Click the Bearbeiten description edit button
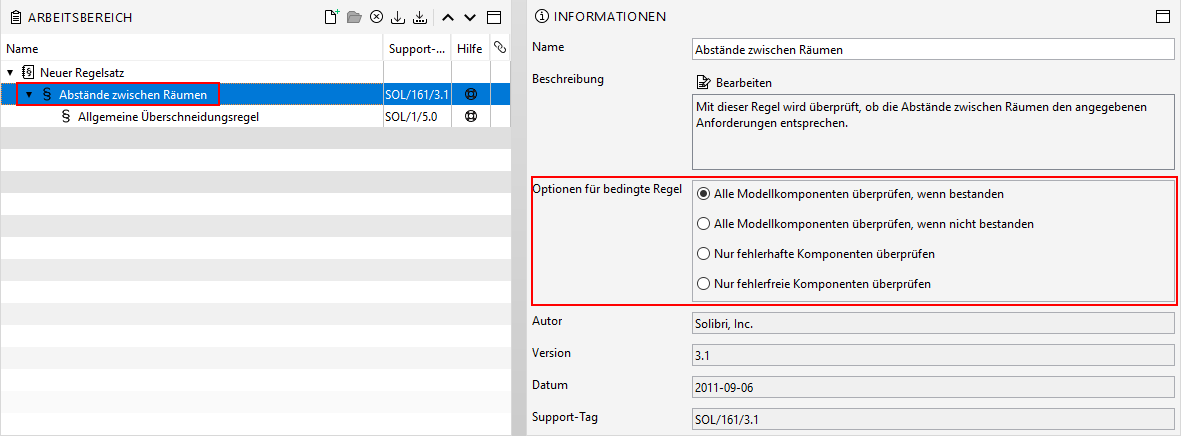Screen dimensions: 1181x436 coord(734,82)
